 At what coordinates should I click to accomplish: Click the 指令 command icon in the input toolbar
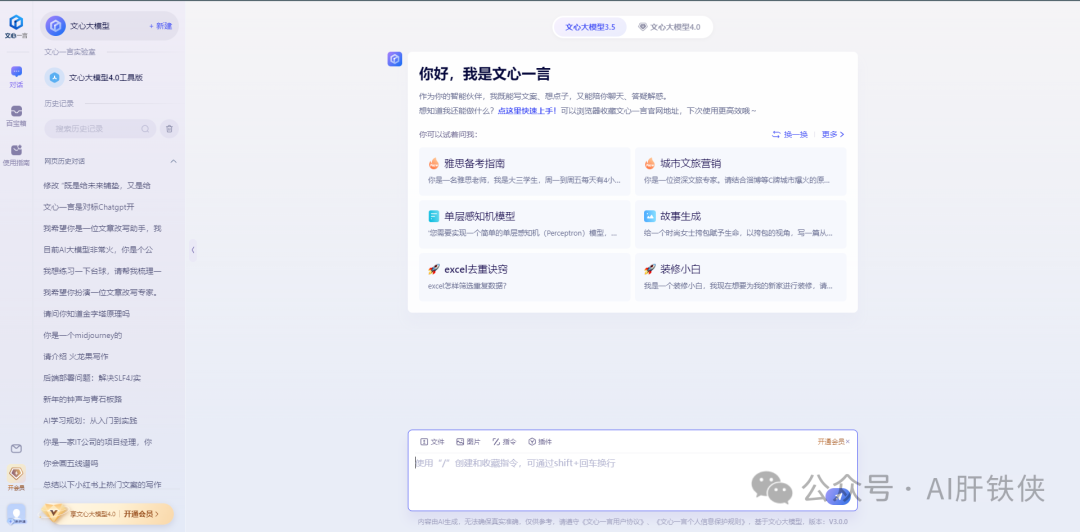coord(496,442)
